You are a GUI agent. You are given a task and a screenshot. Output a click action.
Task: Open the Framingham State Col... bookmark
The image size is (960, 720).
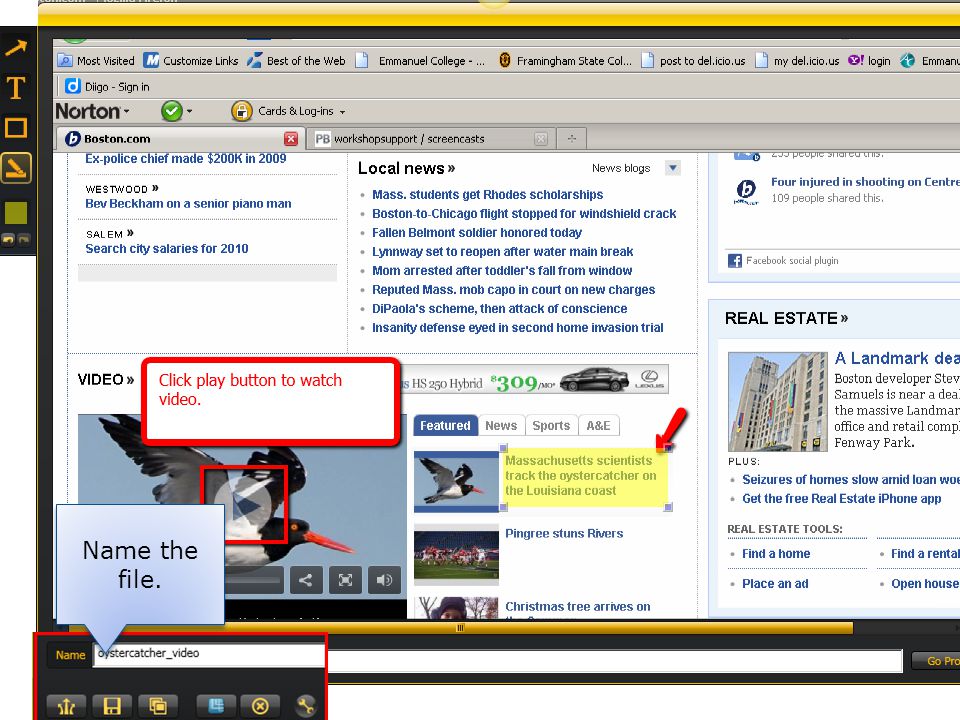pyautogui.click(x=564, y=61)
